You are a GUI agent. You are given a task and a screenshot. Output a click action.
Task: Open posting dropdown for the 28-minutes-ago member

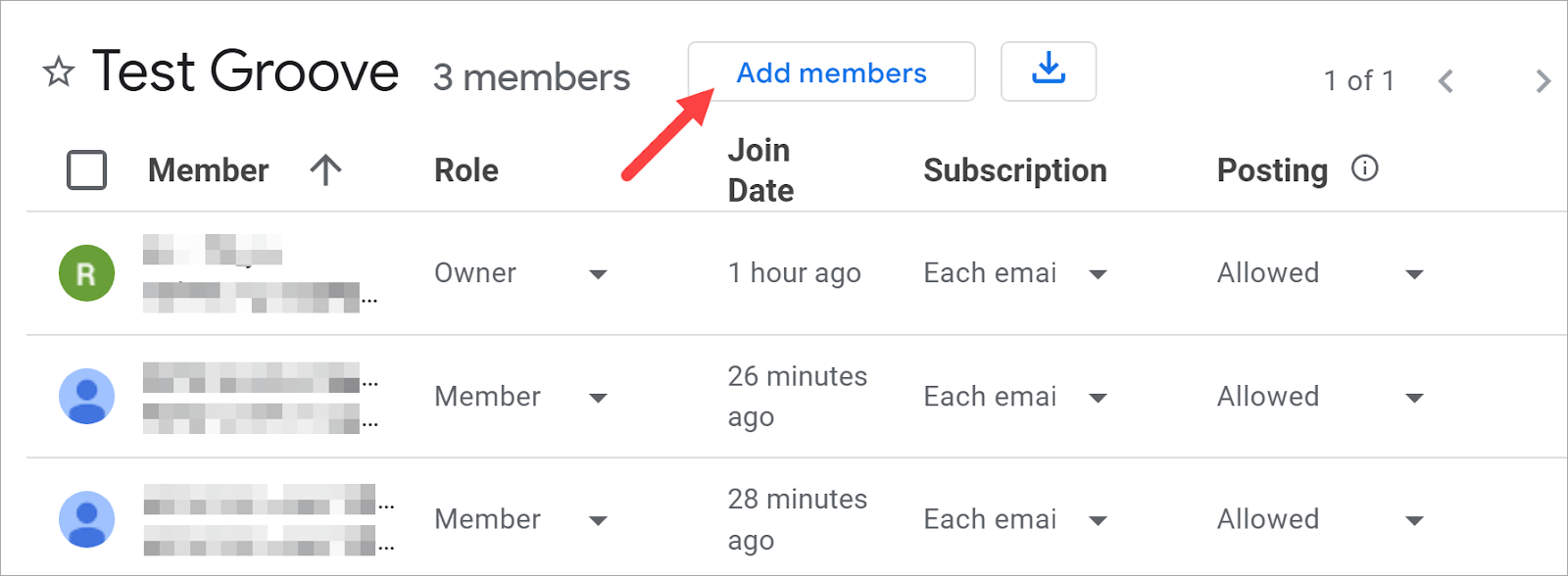pos(1414,520)
